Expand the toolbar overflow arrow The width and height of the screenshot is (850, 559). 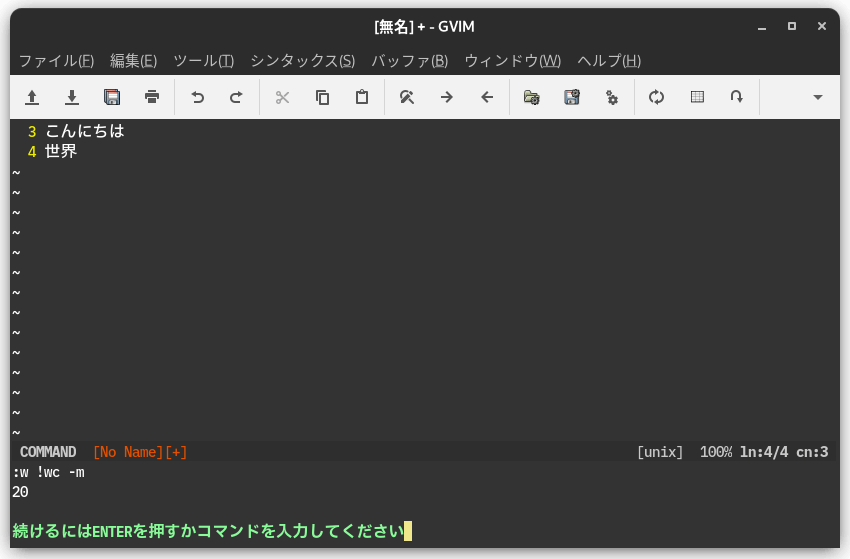click(818, 98)
